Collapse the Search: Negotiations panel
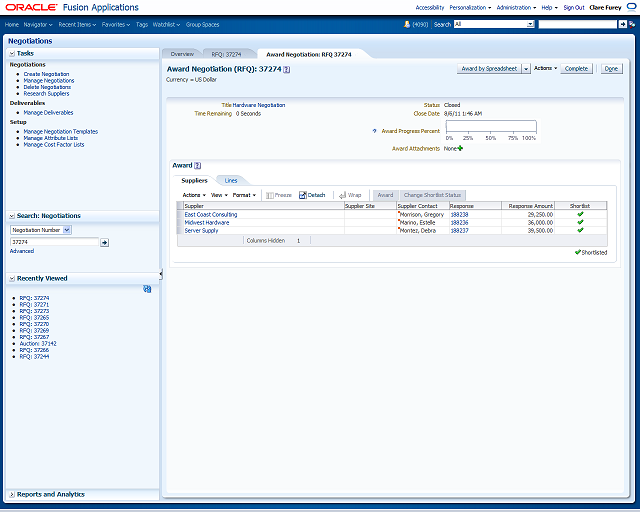The image size is (640, 512). 12,216
